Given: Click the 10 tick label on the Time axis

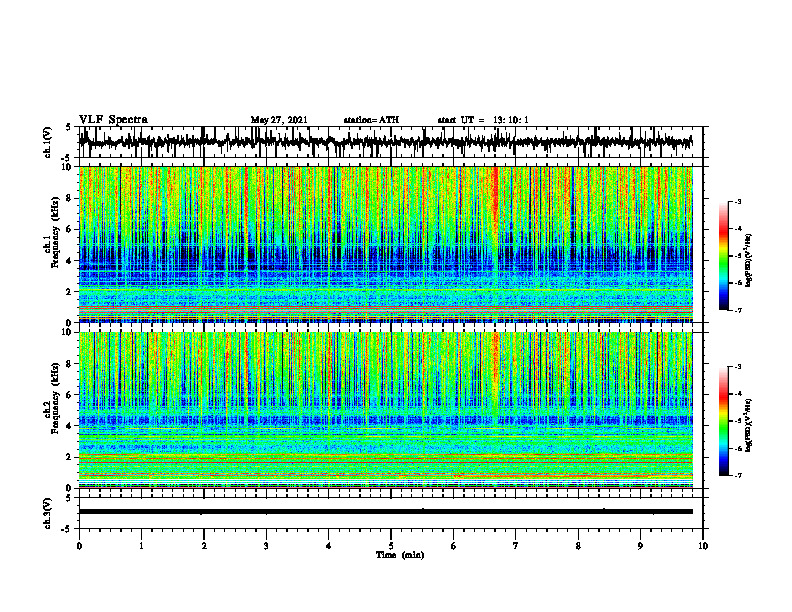Looking at the screenshot, I should (x=703, y=546).
